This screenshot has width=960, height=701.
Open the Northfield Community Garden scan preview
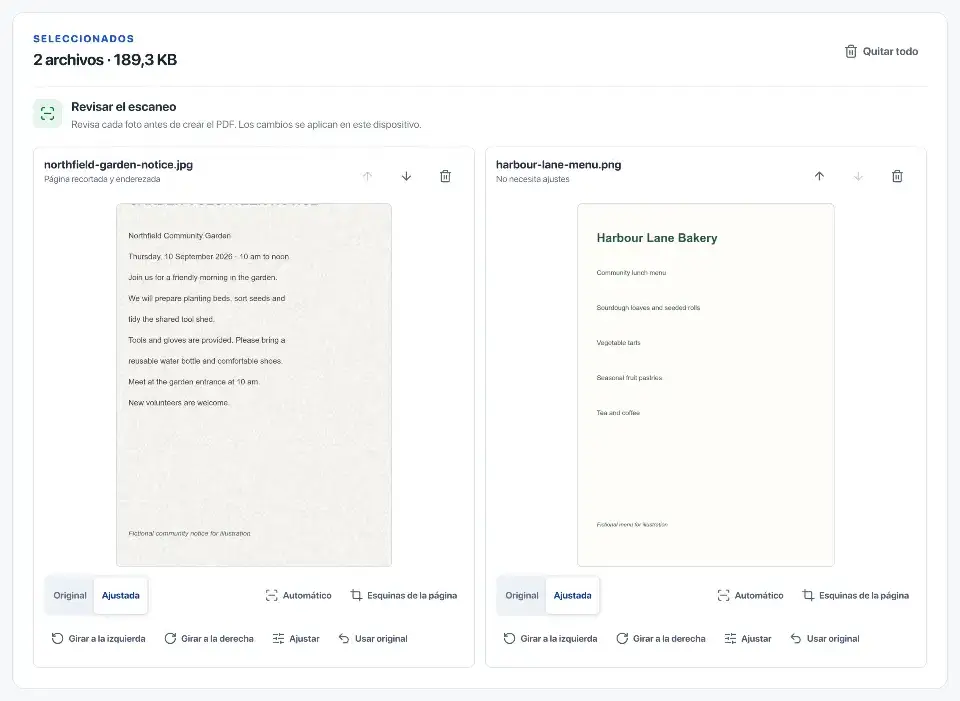(x=254, y=384)
